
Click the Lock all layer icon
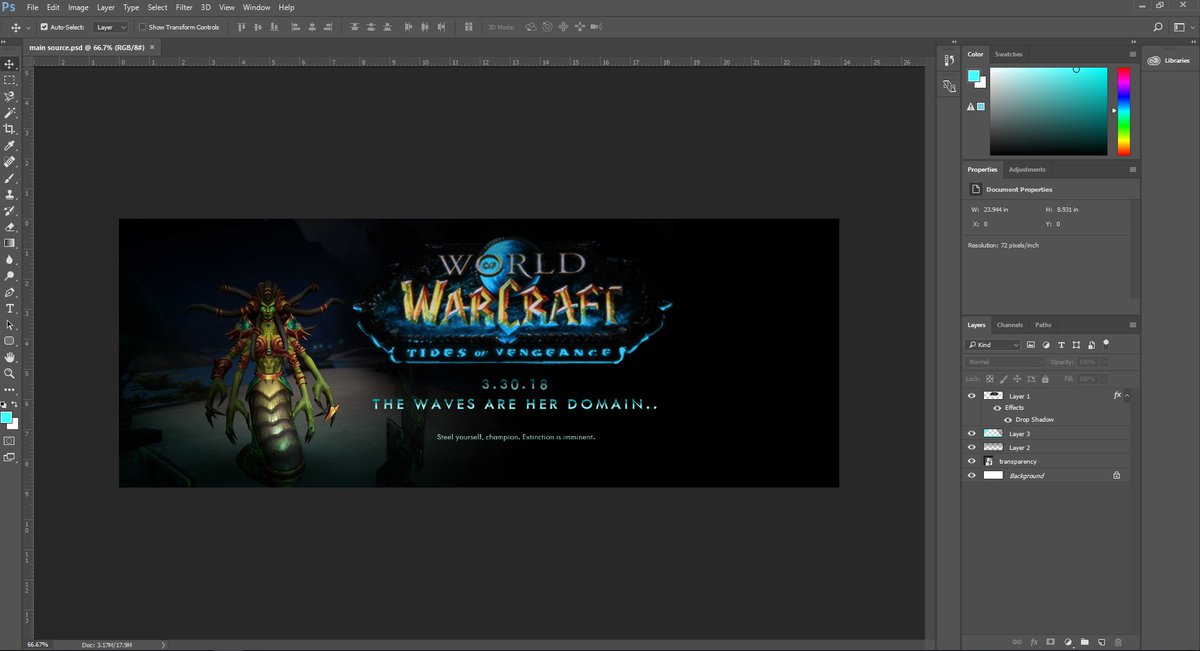[1045, 379]
